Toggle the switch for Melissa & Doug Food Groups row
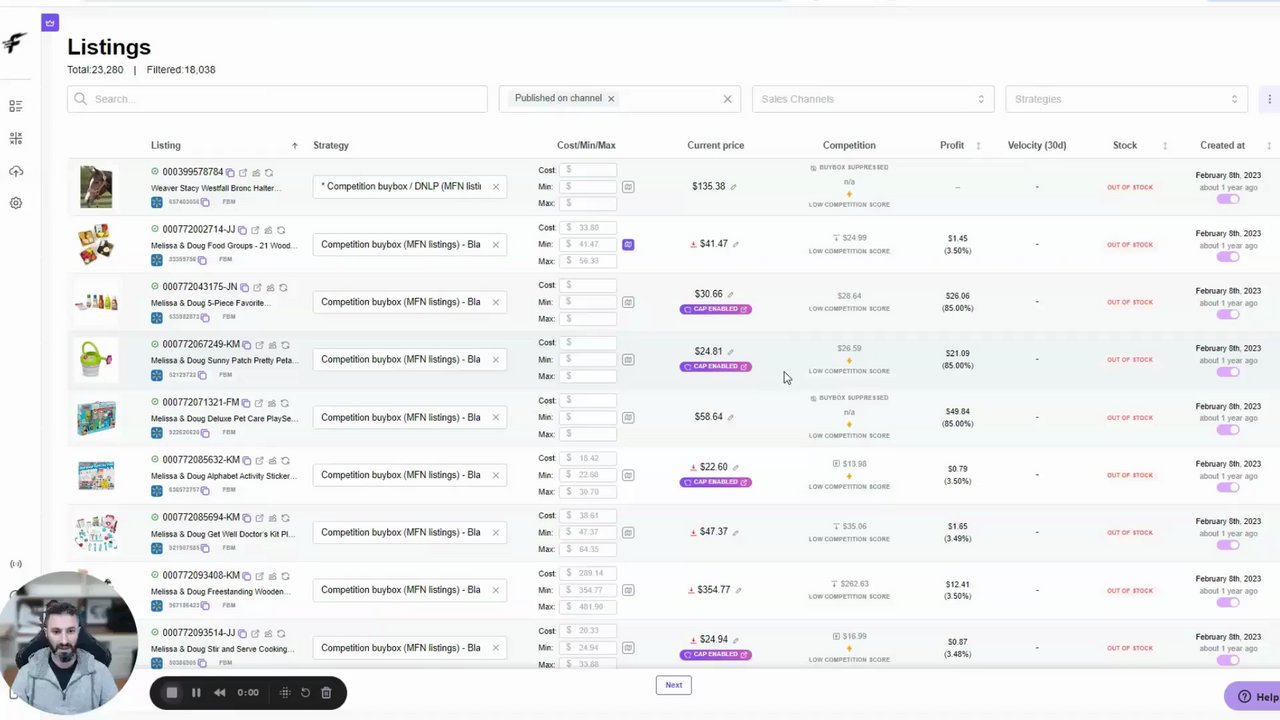 pyautogui.click(x=1228, y=257)
